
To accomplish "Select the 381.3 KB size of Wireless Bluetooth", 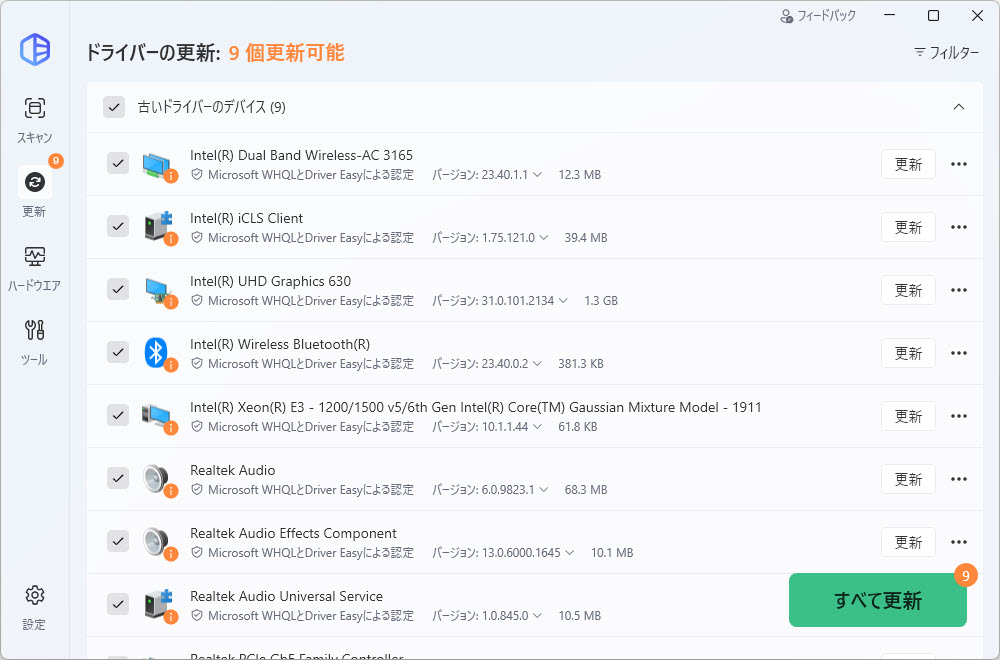I will click(580, 363).
